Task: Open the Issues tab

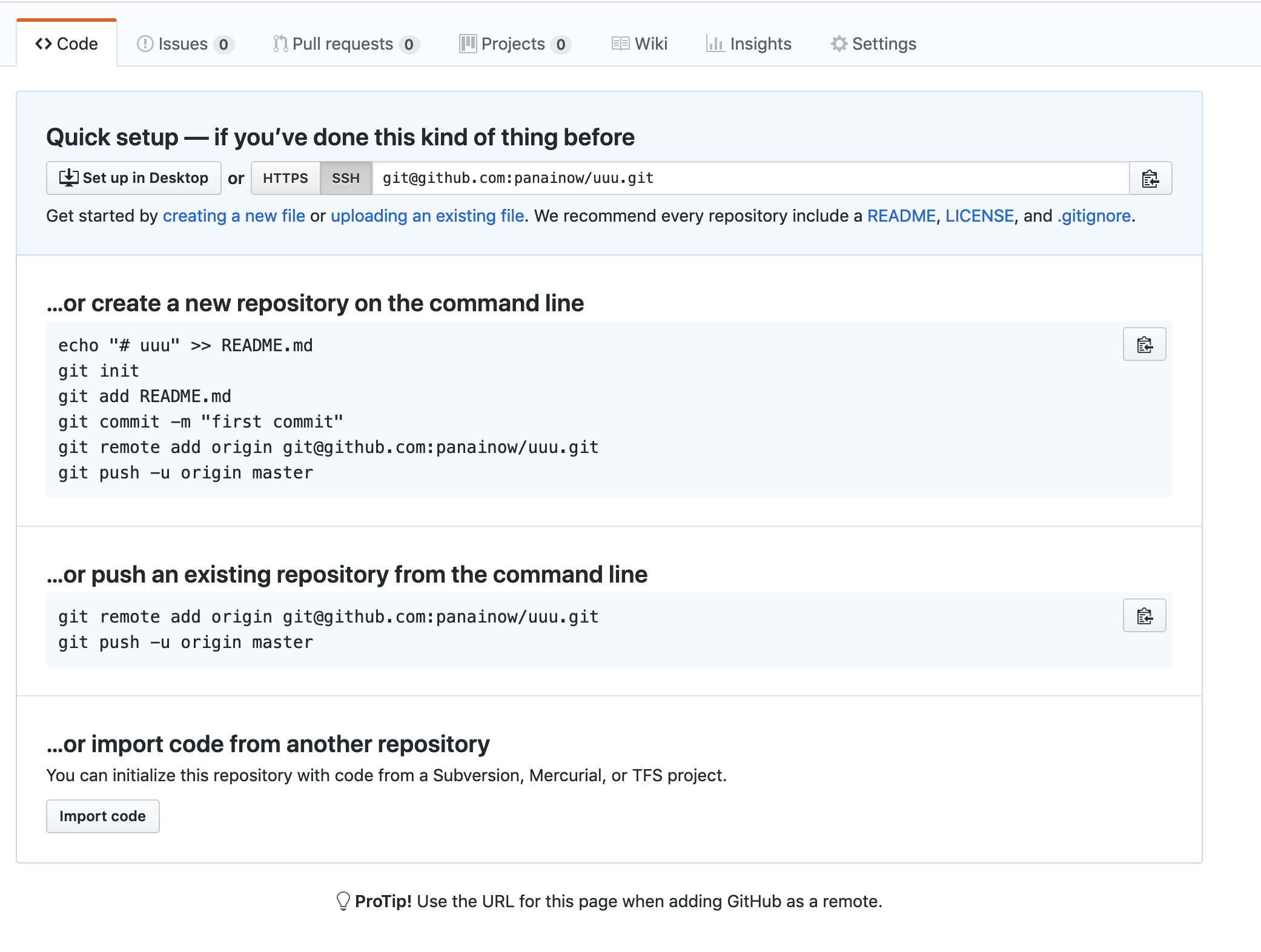Action: click(x=185, y=44)
